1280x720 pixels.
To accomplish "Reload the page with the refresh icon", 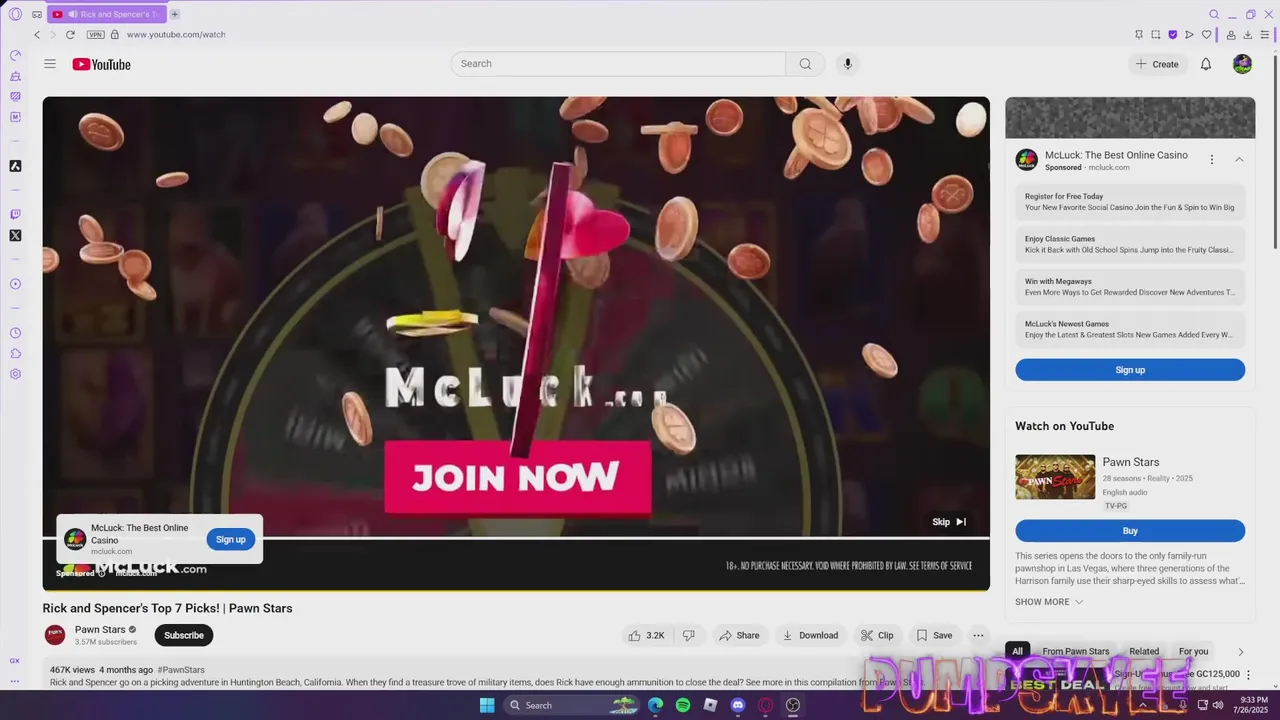I will 70,34.
